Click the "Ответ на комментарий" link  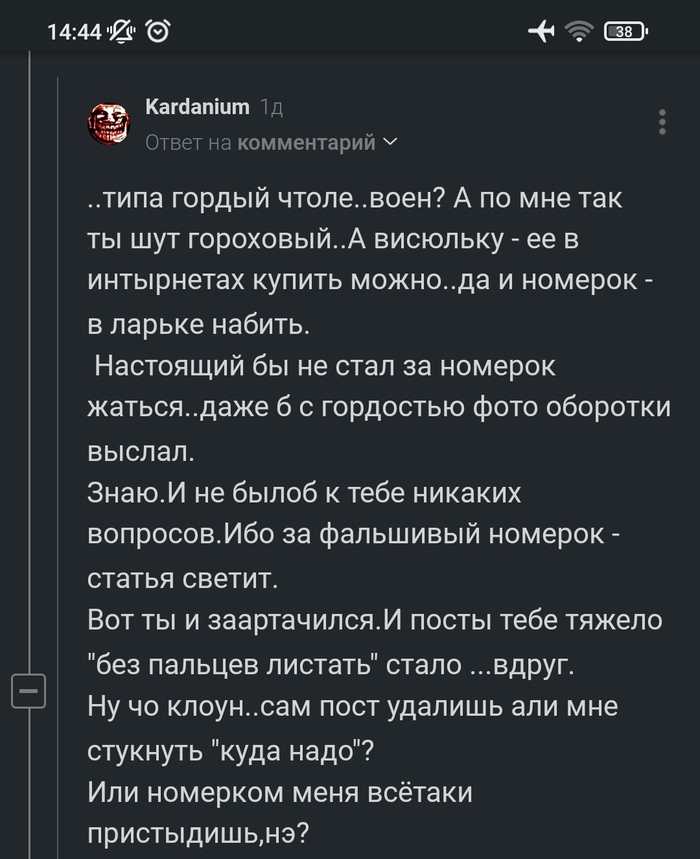(261, 143)
